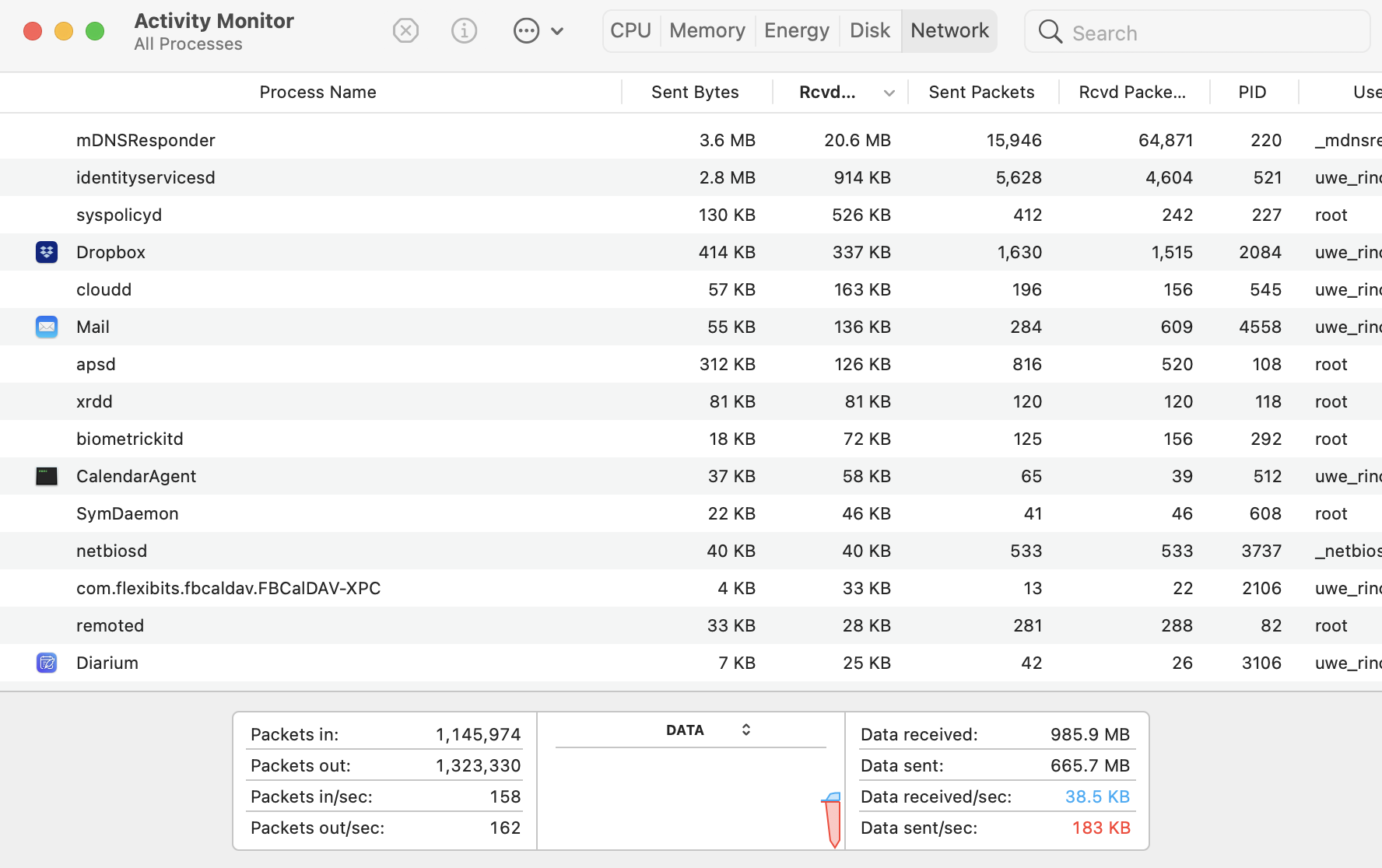Click the 38.5 KB data received/sec value
Viewport: 1382px width, 868px height.
click(1097, 796)
